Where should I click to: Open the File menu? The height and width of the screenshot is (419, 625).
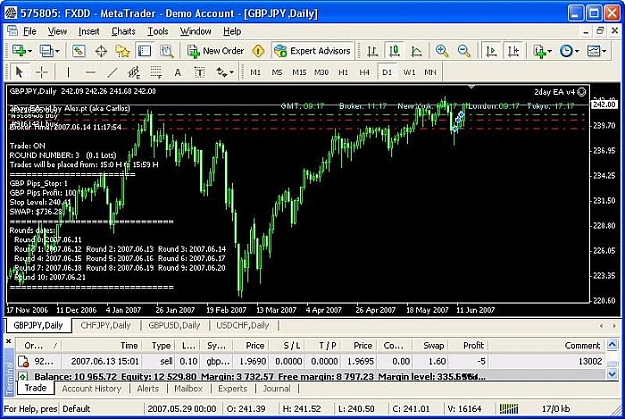[x=29, y=31]
